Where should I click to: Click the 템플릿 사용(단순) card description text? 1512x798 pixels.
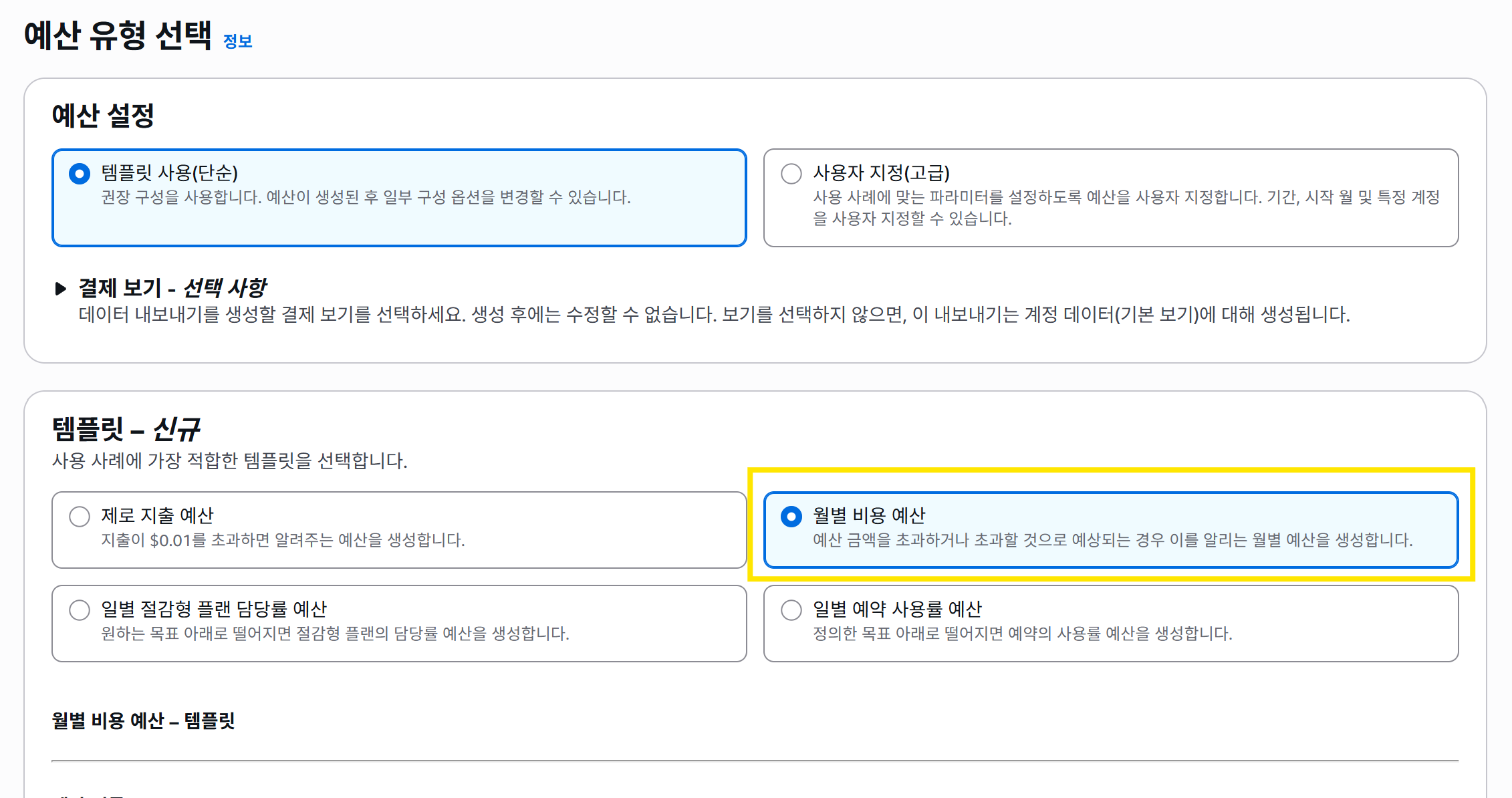(366, 197)
